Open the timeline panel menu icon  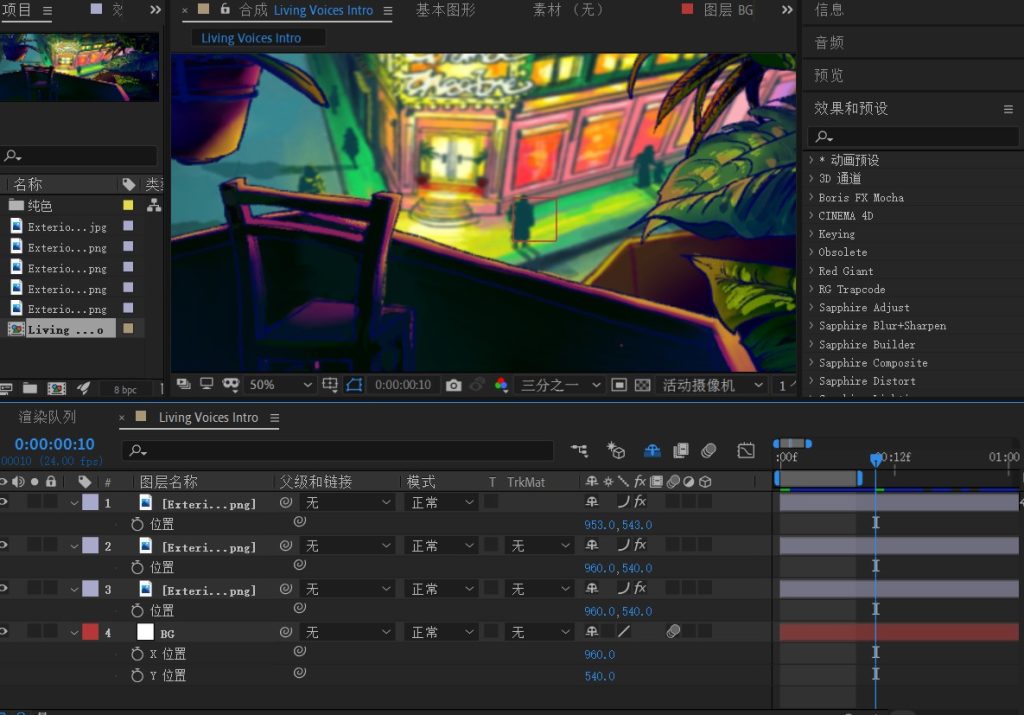click(275, 418)
